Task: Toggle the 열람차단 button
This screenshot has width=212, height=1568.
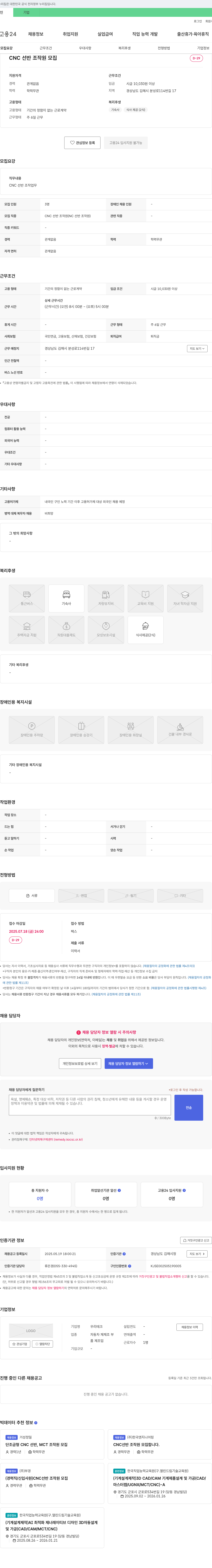Action: pos(43,1344)
